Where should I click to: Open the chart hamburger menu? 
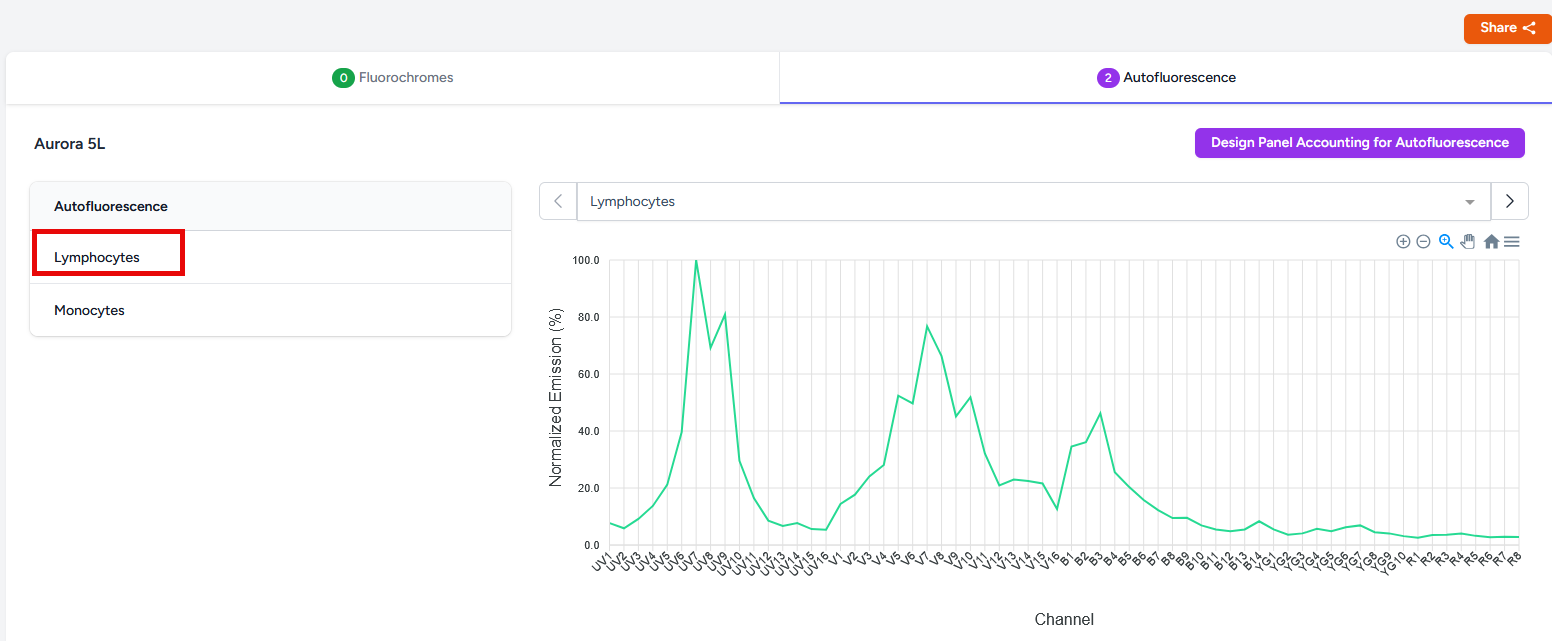[1512, 242]
